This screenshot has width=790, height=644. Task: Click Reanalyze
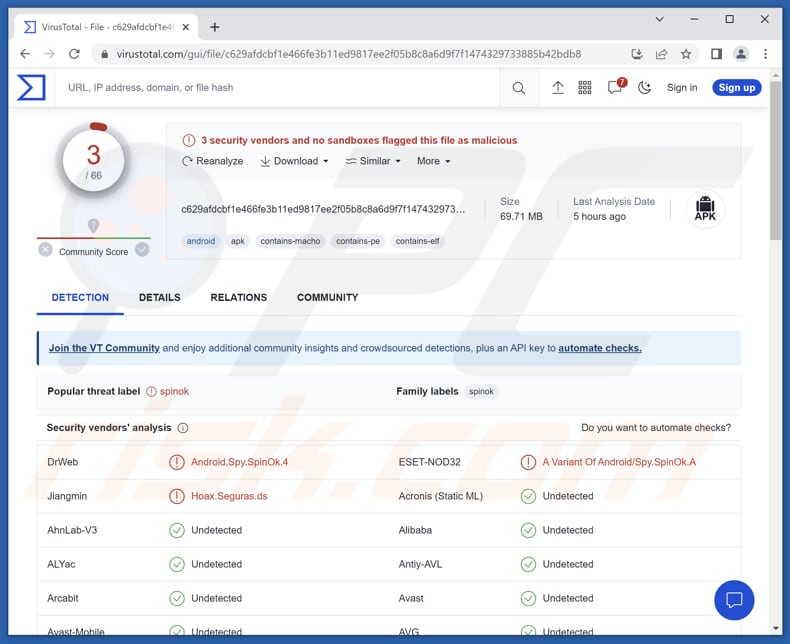(212, 161)
